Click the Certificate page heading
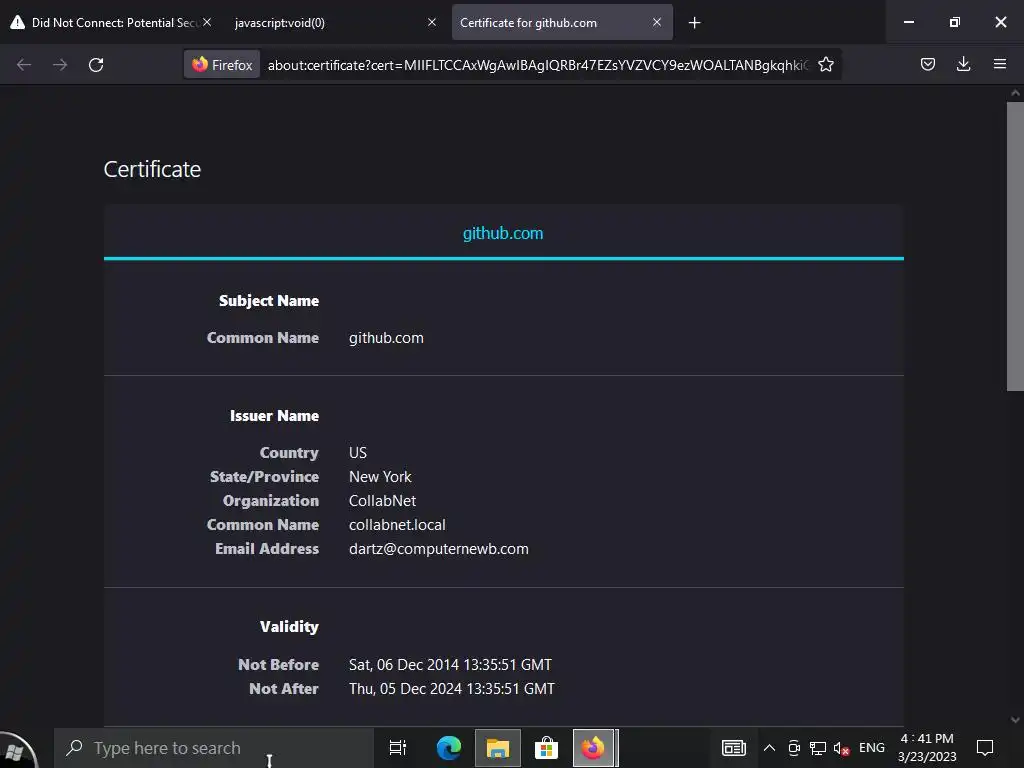This screenshot has height=768, width=1024. (152, 169)
